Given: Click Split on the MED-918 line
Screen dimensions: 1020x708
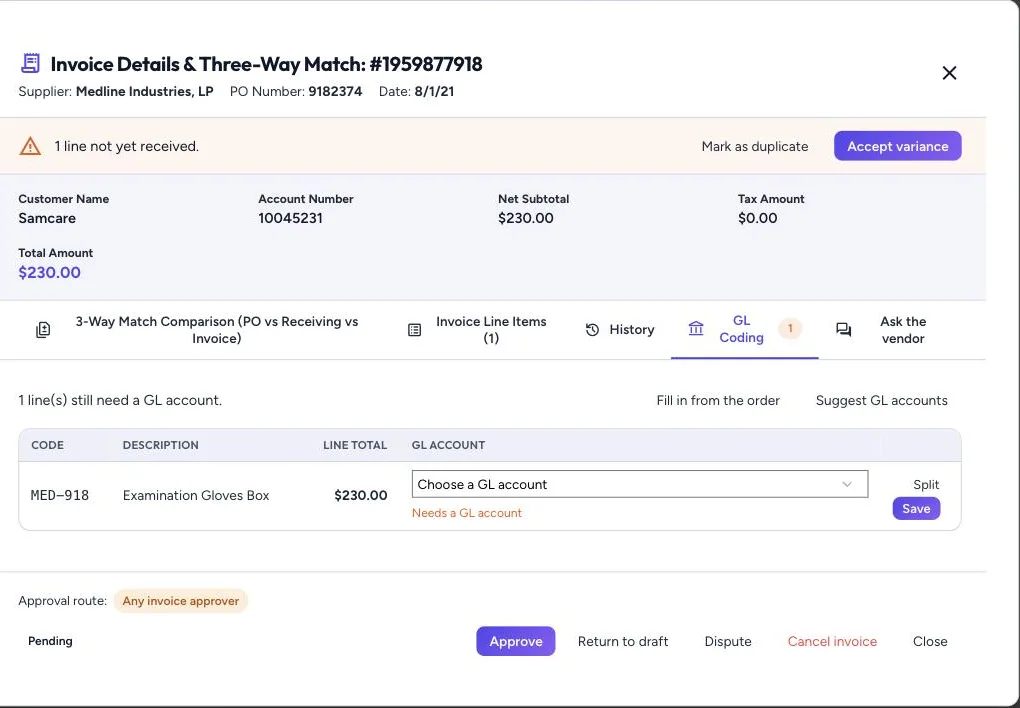Looking at the screenshot, I should pyautogui.click(x=926, y=484).
